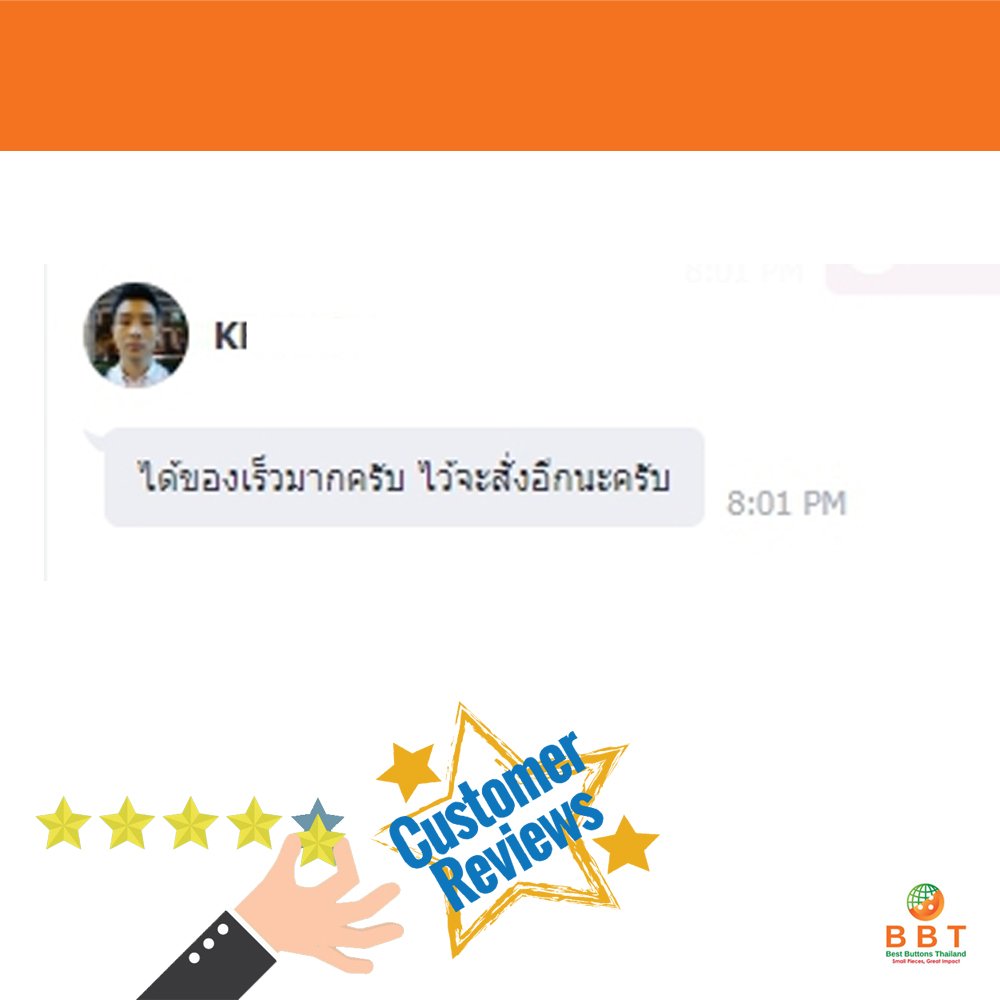Click the BBT globe logo icon

(925, 902)
